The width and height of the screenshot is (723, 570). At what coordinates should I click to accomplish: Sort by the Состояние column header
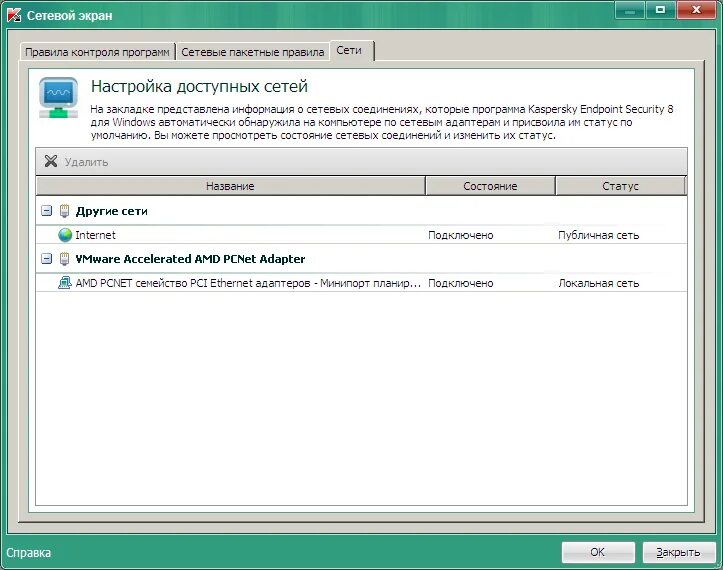click(x=490, y=186)
